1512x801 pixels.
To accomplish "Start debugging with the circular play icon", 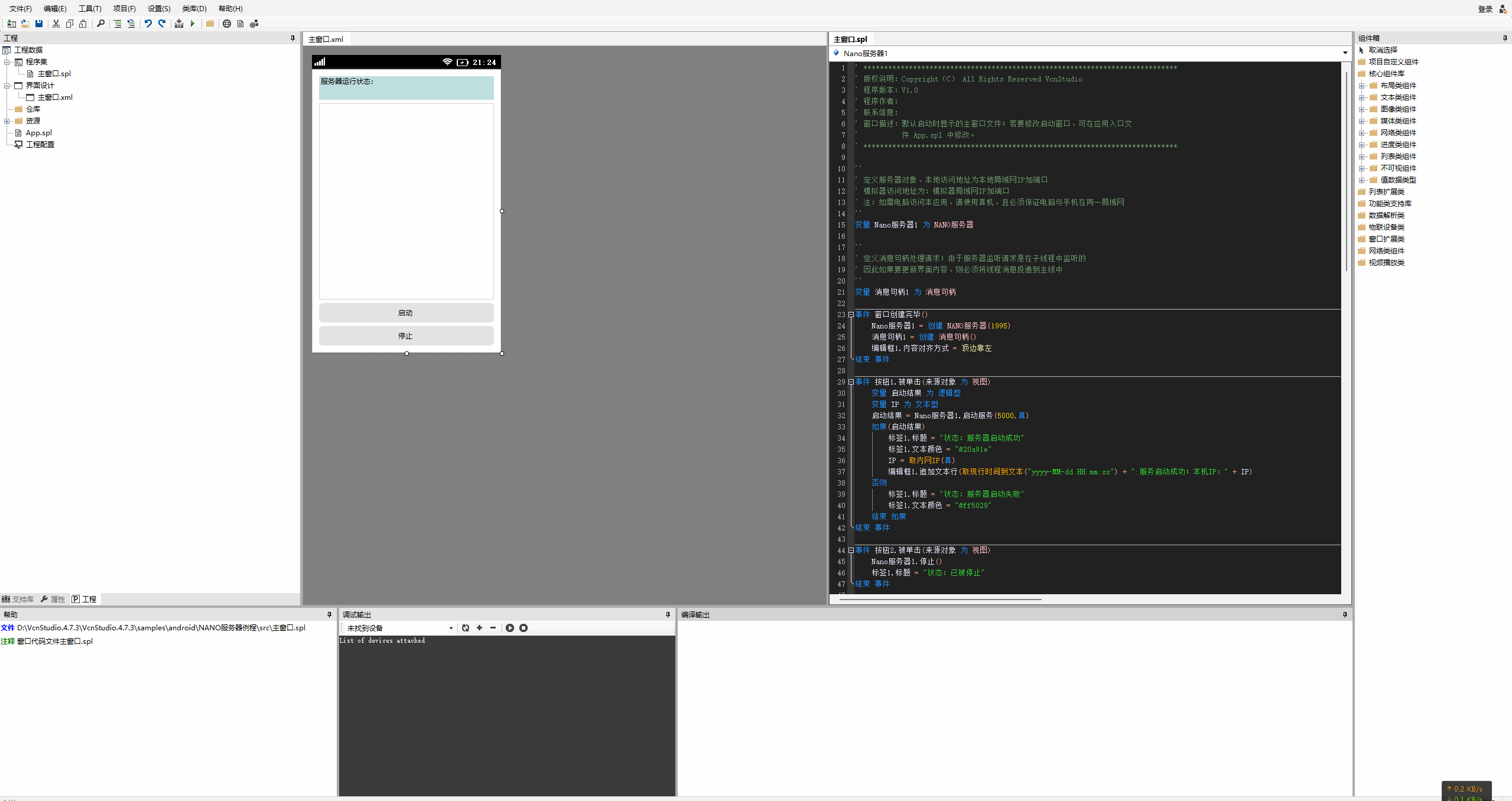I will pos(510,628).
